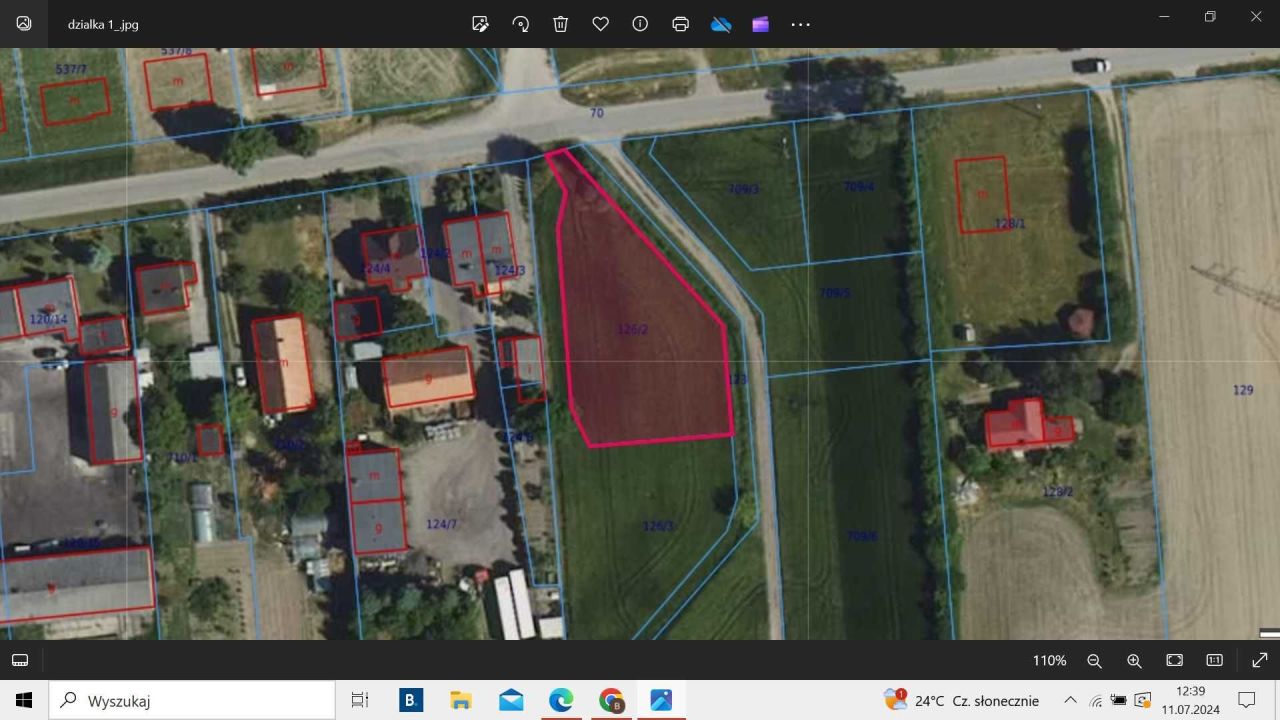Open Windows Start menu
The height and width of the screenshot is (720, 1280).
[24, 700]
